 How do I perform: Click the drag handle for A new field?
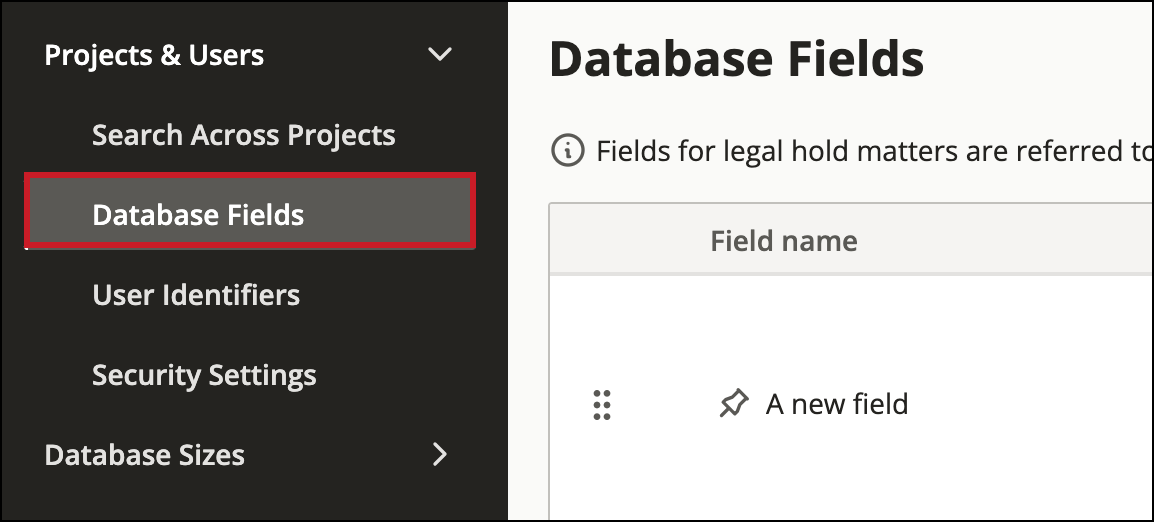(x=602, y=405)
